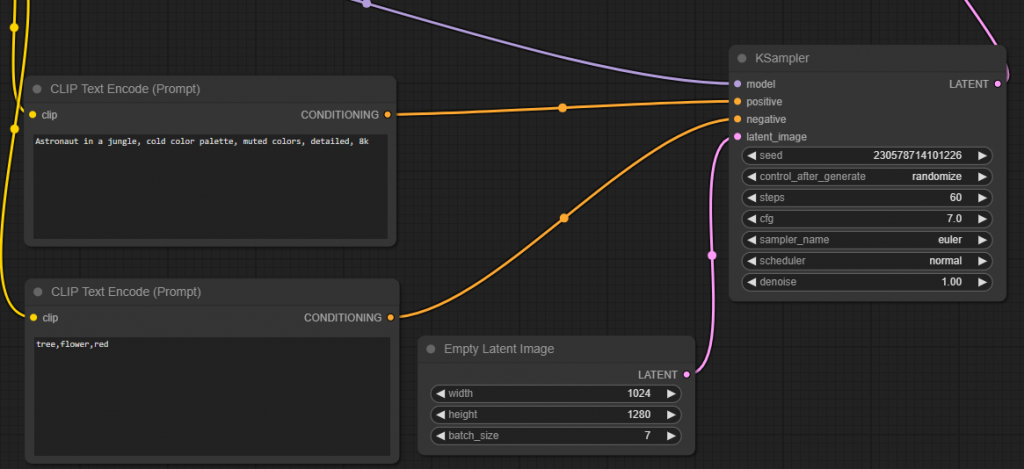Image resolution: width=1024 pixels, height=469 pixels.
Task: Increase steps with the right arrow
Action: (x=982, y=197)
